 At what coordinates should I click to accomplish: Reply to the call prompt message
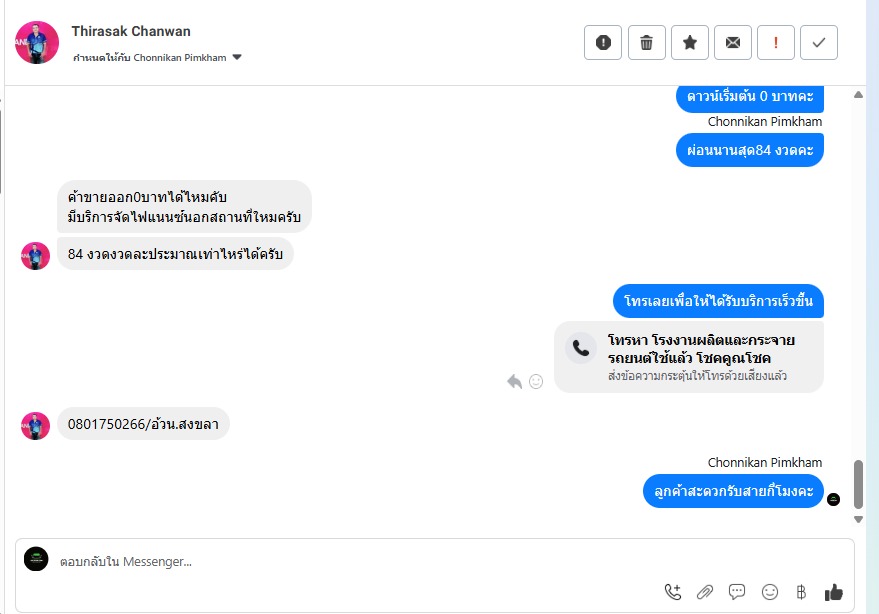tap(515, 382)
